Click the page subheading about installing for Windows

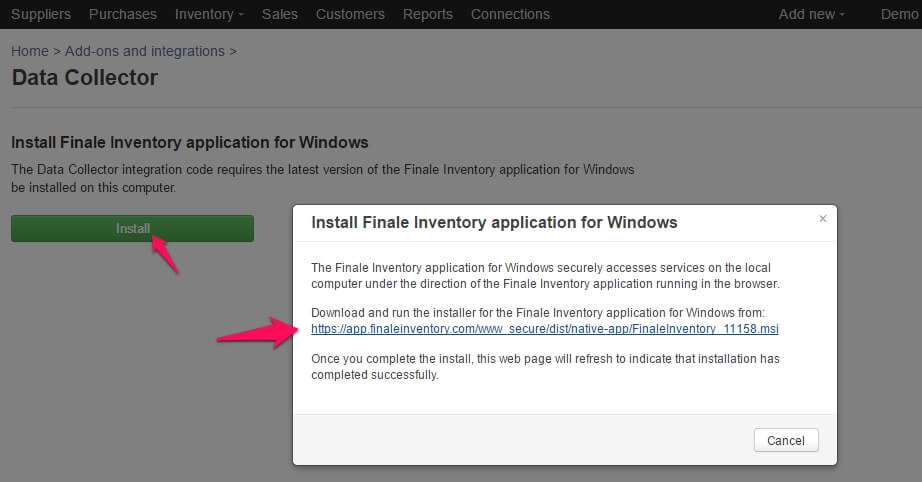[189, 142]
